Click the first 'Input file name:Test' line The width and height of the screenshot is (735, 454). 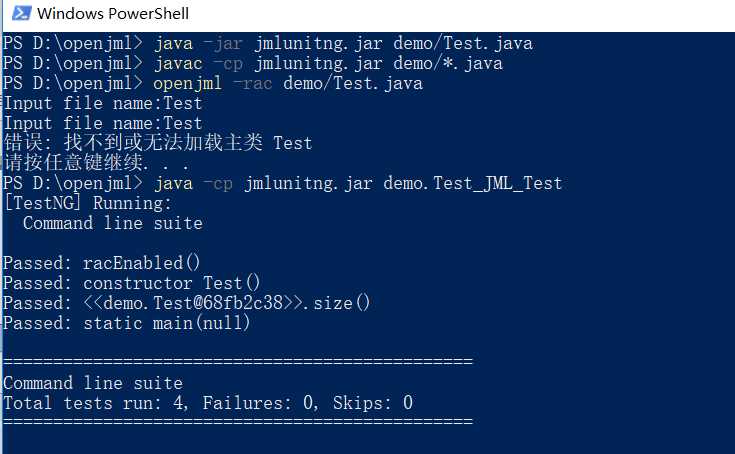pos(103,103)
